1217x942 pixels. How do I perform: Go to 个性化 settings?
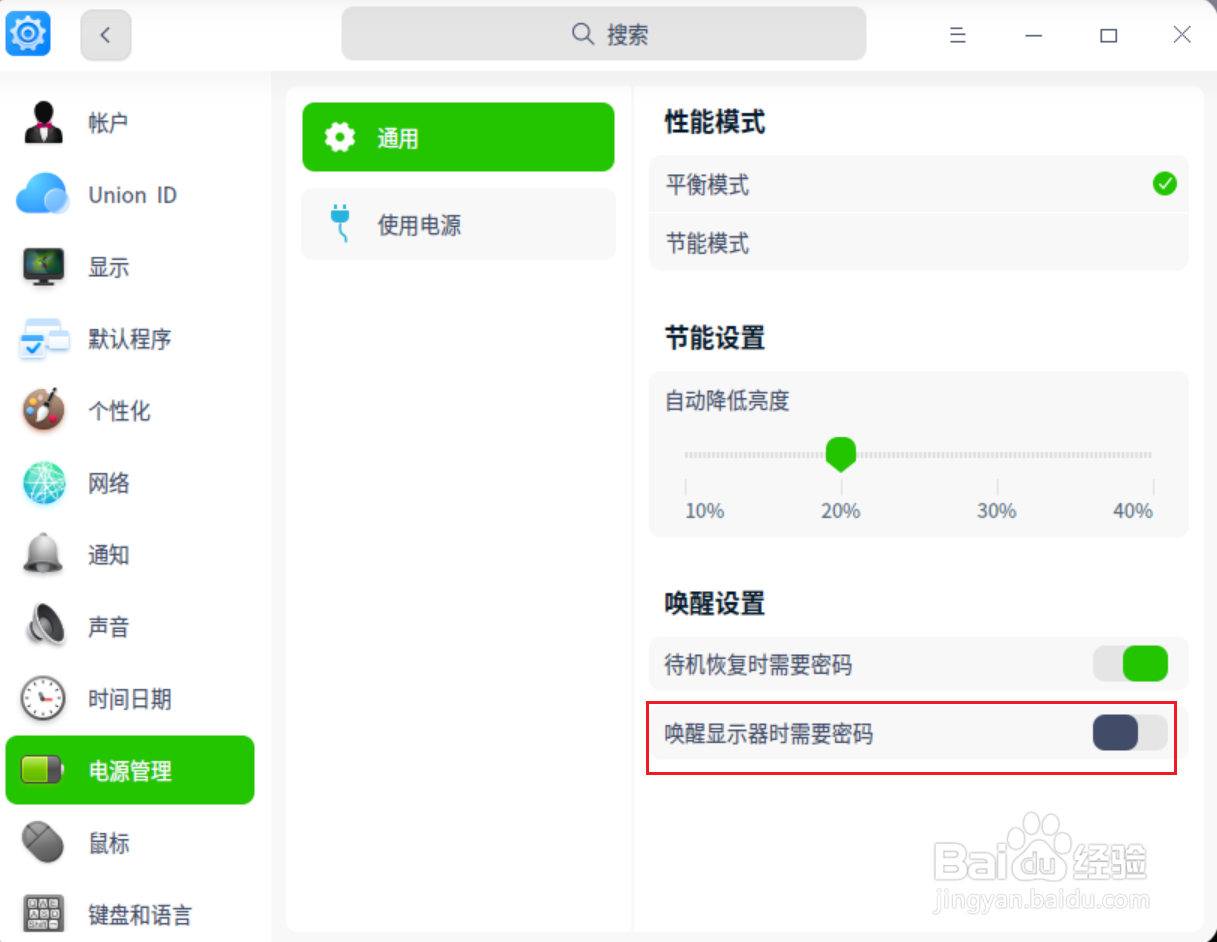130,411
